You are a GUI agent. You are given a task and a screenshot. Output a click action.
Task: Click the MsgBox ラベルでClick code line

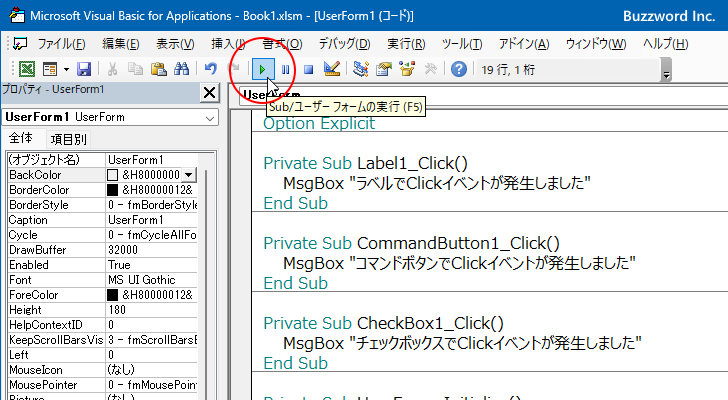tap(437, 183)
